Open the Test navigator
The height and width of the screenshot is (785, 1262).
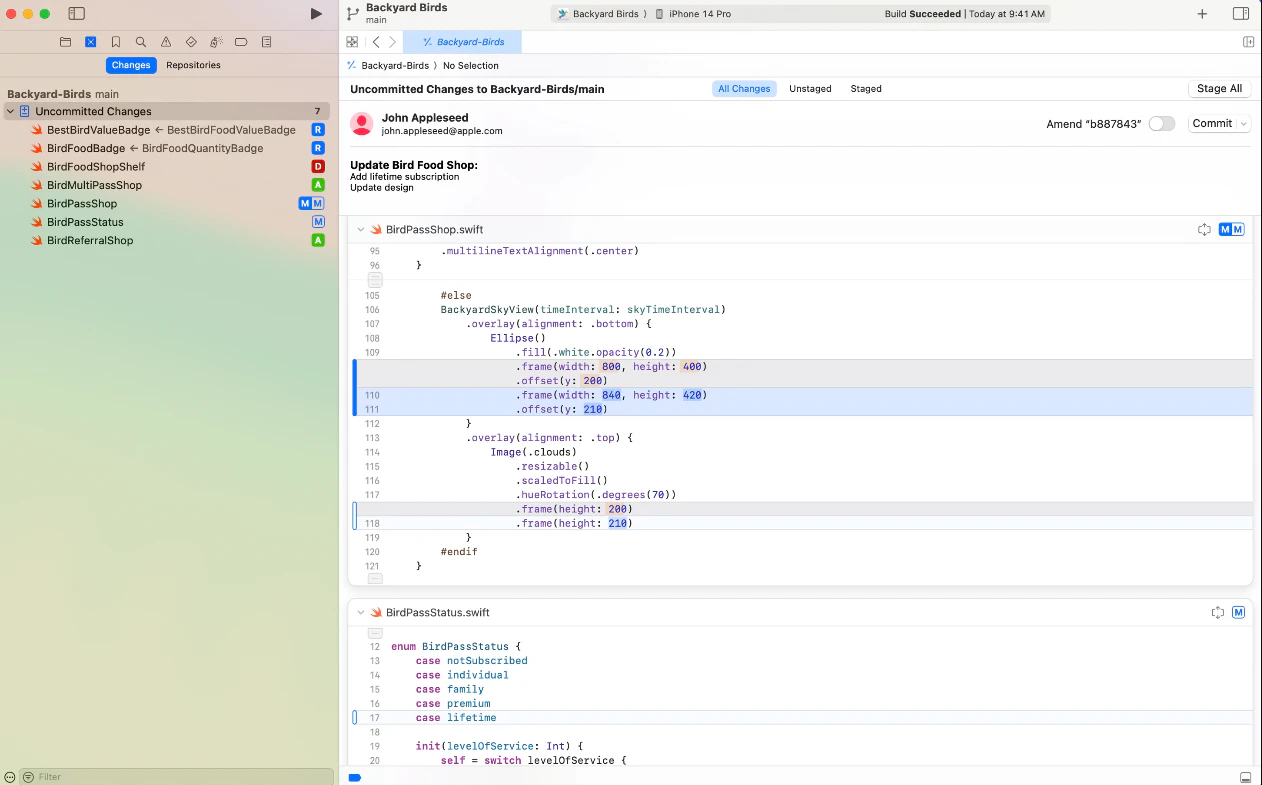pos(191,42)
